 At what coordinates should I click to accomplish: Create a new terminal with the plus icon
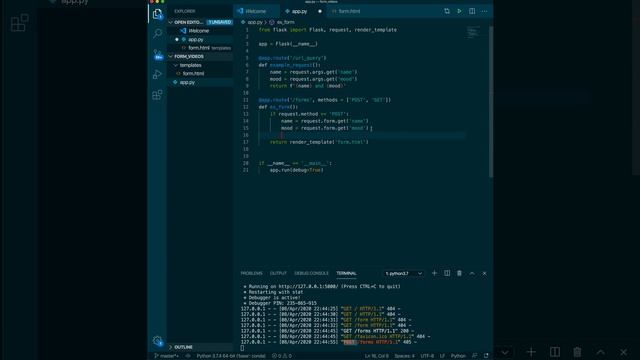434,273
